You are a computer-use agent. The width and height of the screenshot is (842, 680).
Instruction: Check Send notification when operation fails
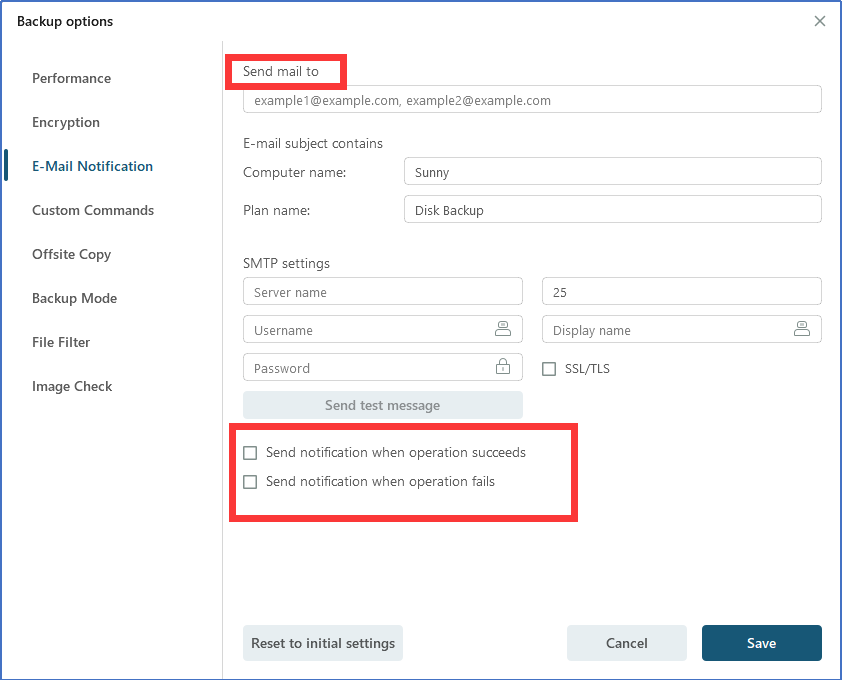[x=251, y=482]
